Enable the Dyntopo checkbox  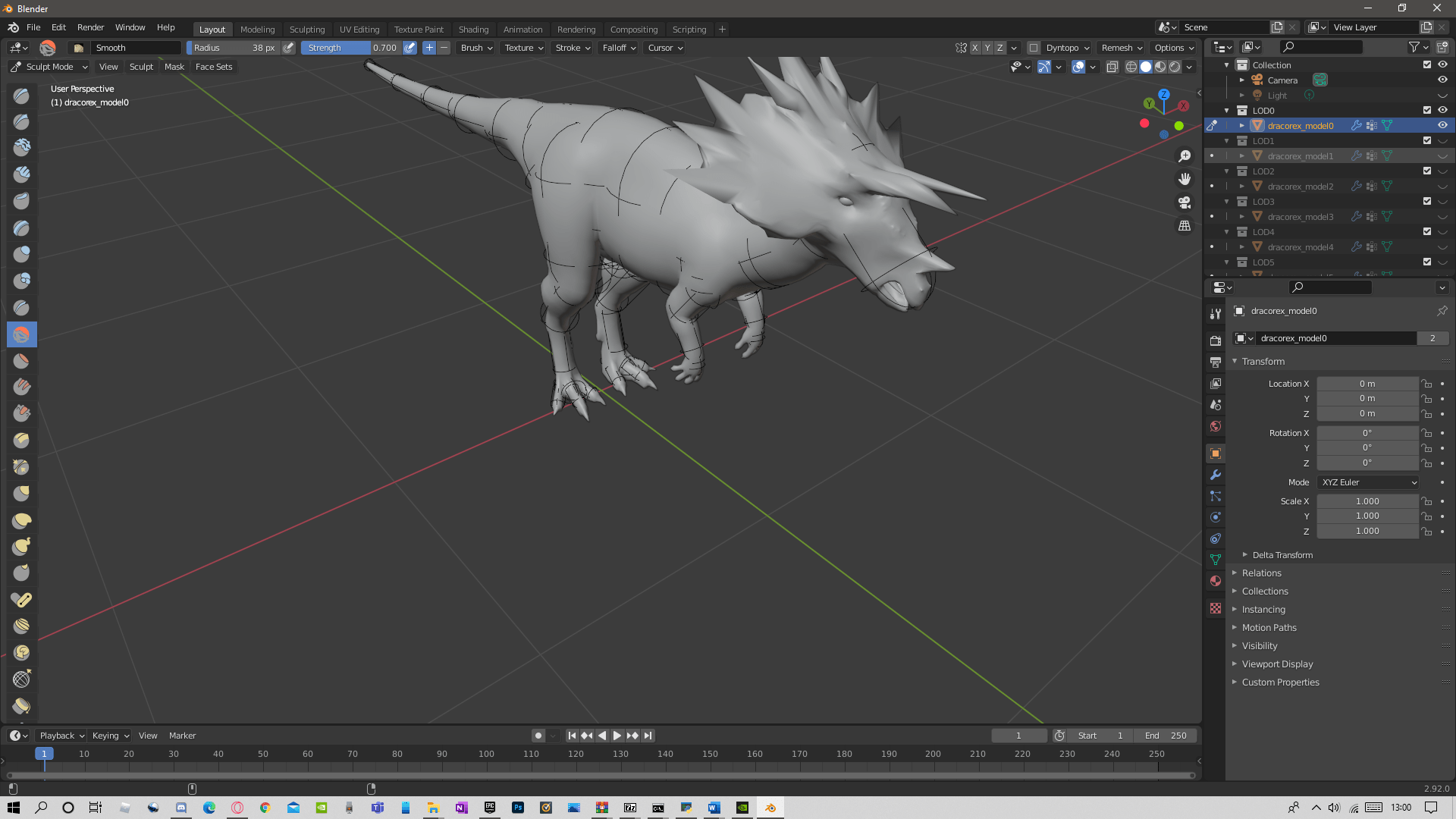[1034, 48]
